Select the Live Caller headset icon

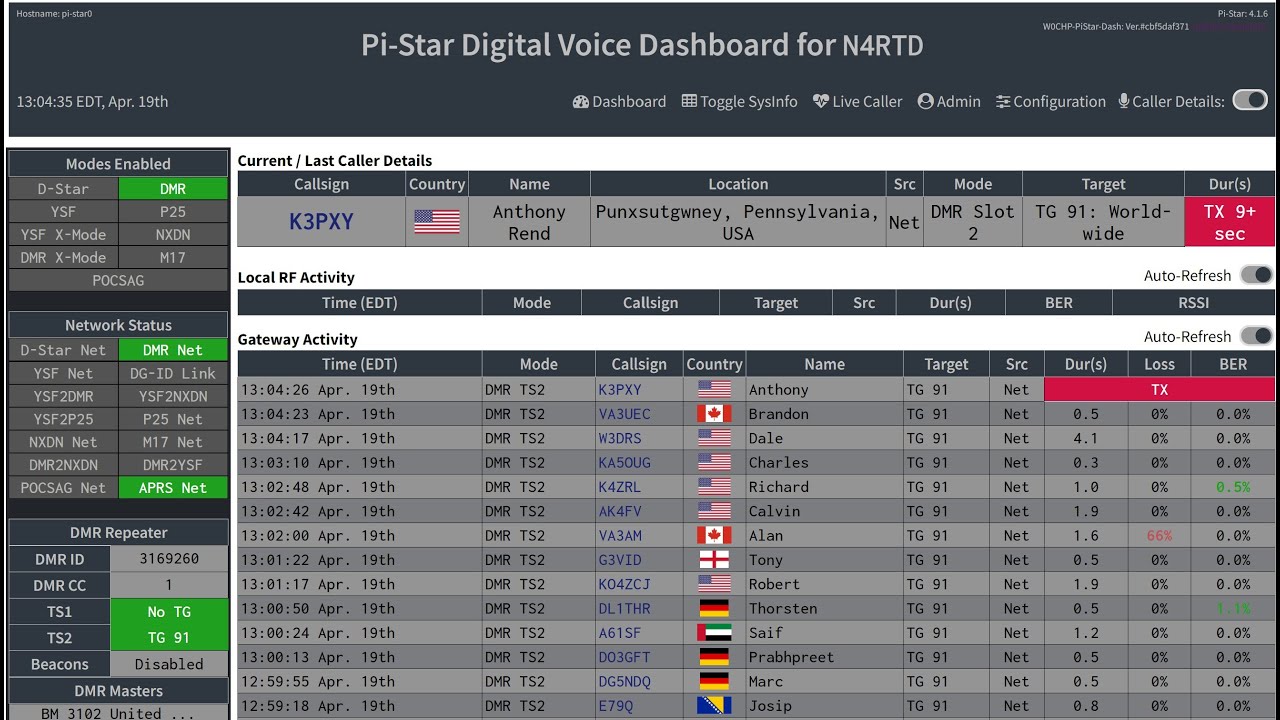(x=819, y=101)
